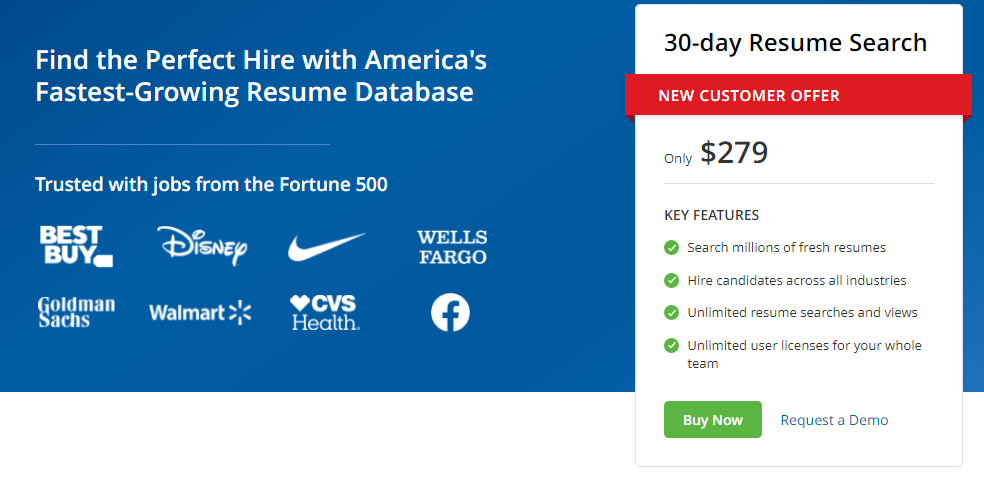The height and width of the screenshot is (484, 984).
Task: Click the CVS Health logo
Action: (325, 312)
